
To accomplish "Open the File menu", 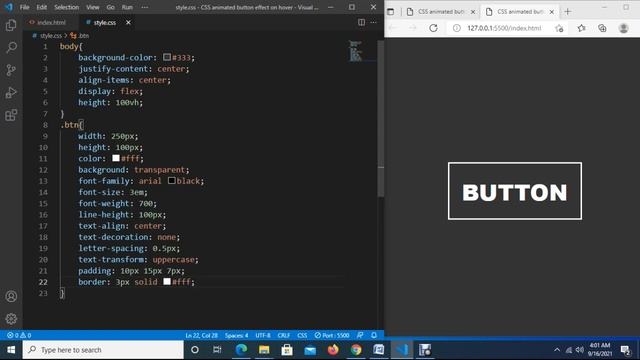I will [x=24, y=7].
